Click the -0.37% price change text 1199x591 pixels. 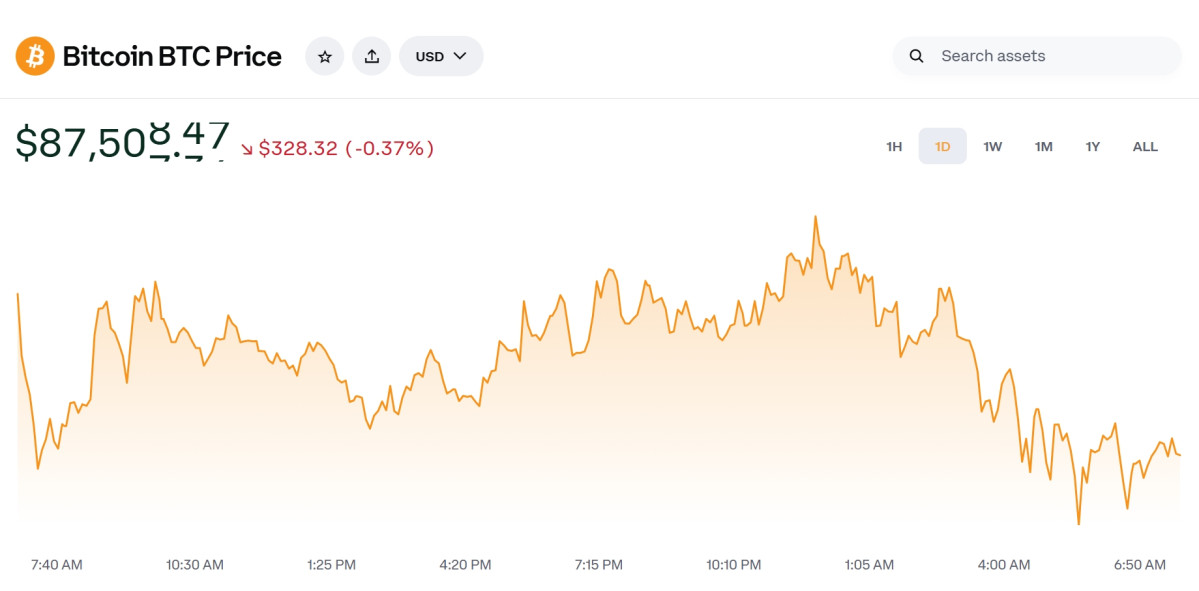click(x=389, y=149)
